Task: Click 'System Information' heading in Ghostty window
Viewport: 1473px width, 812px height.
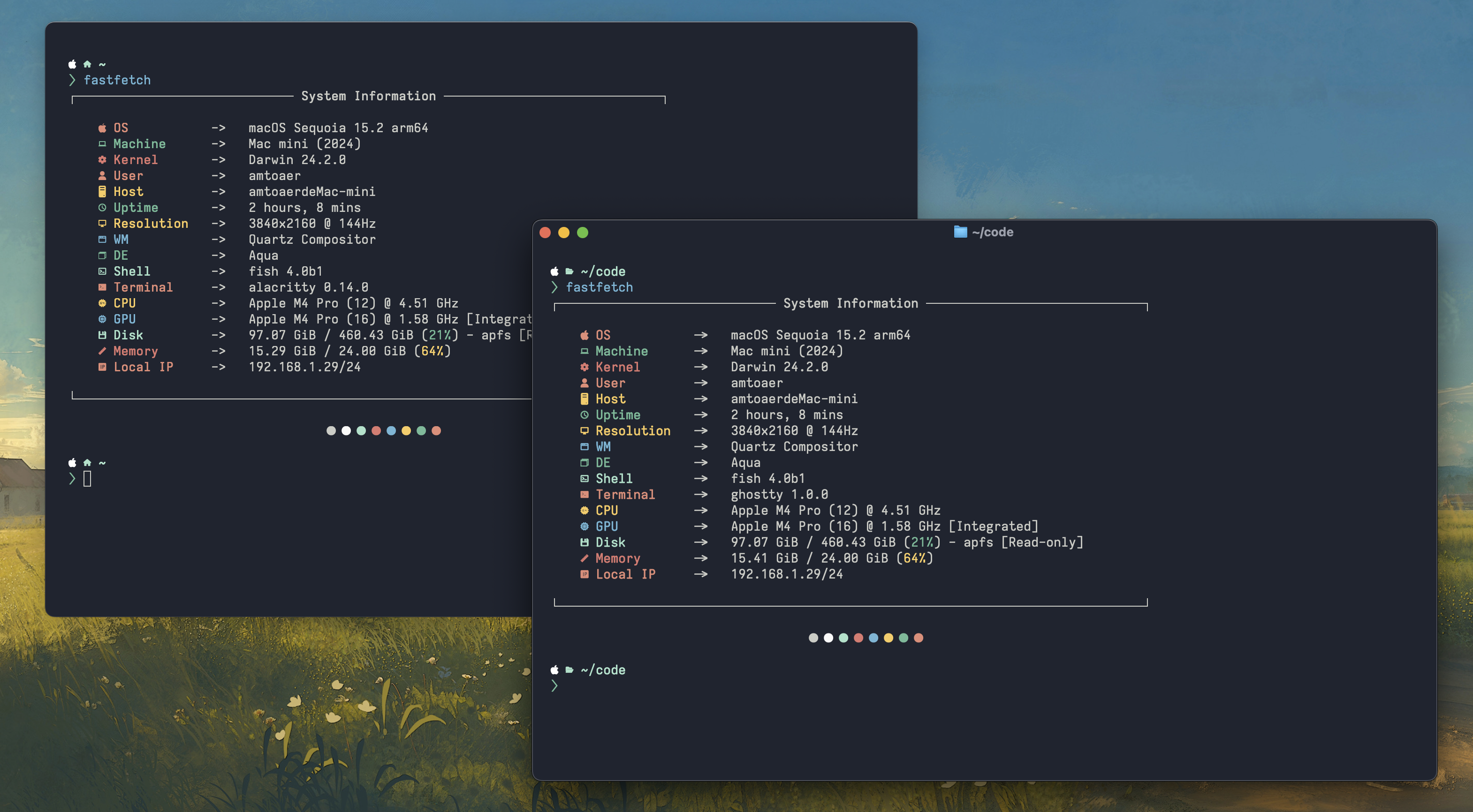Action: (850, 303)
